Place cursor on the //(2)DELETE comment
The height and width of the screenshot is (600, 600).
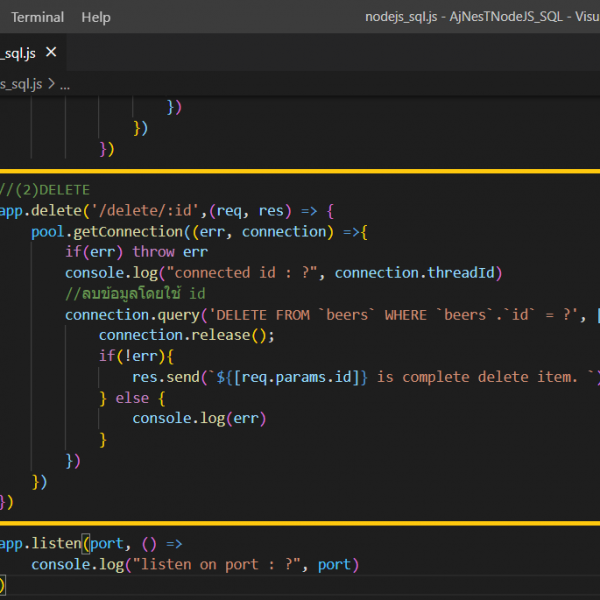tap(45, 189)
